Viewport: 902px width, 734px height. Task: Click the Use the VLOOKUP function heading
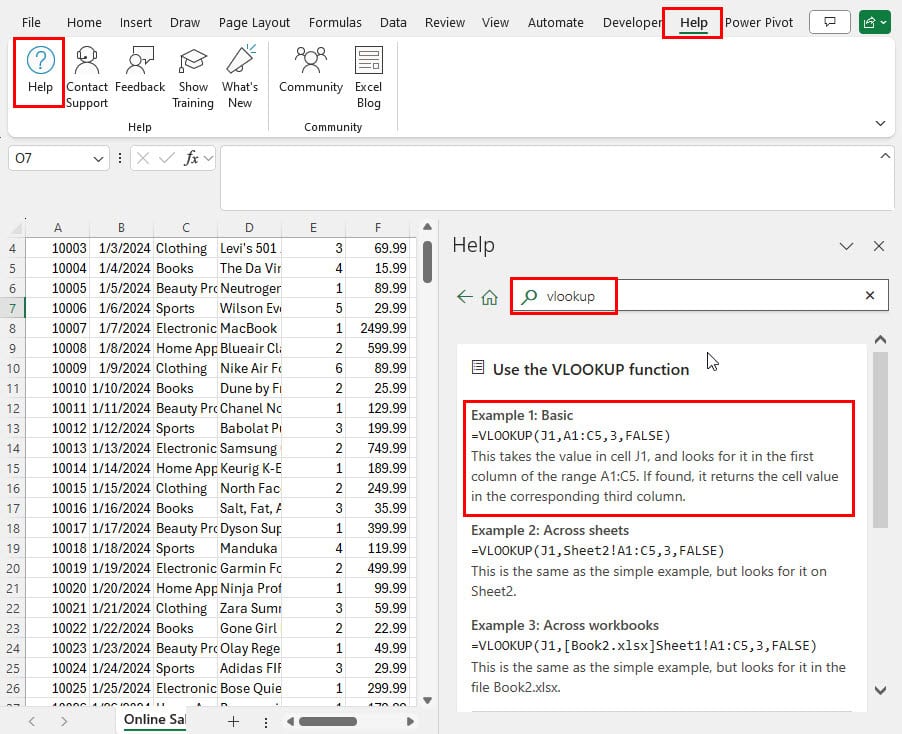tap(591, 369)
